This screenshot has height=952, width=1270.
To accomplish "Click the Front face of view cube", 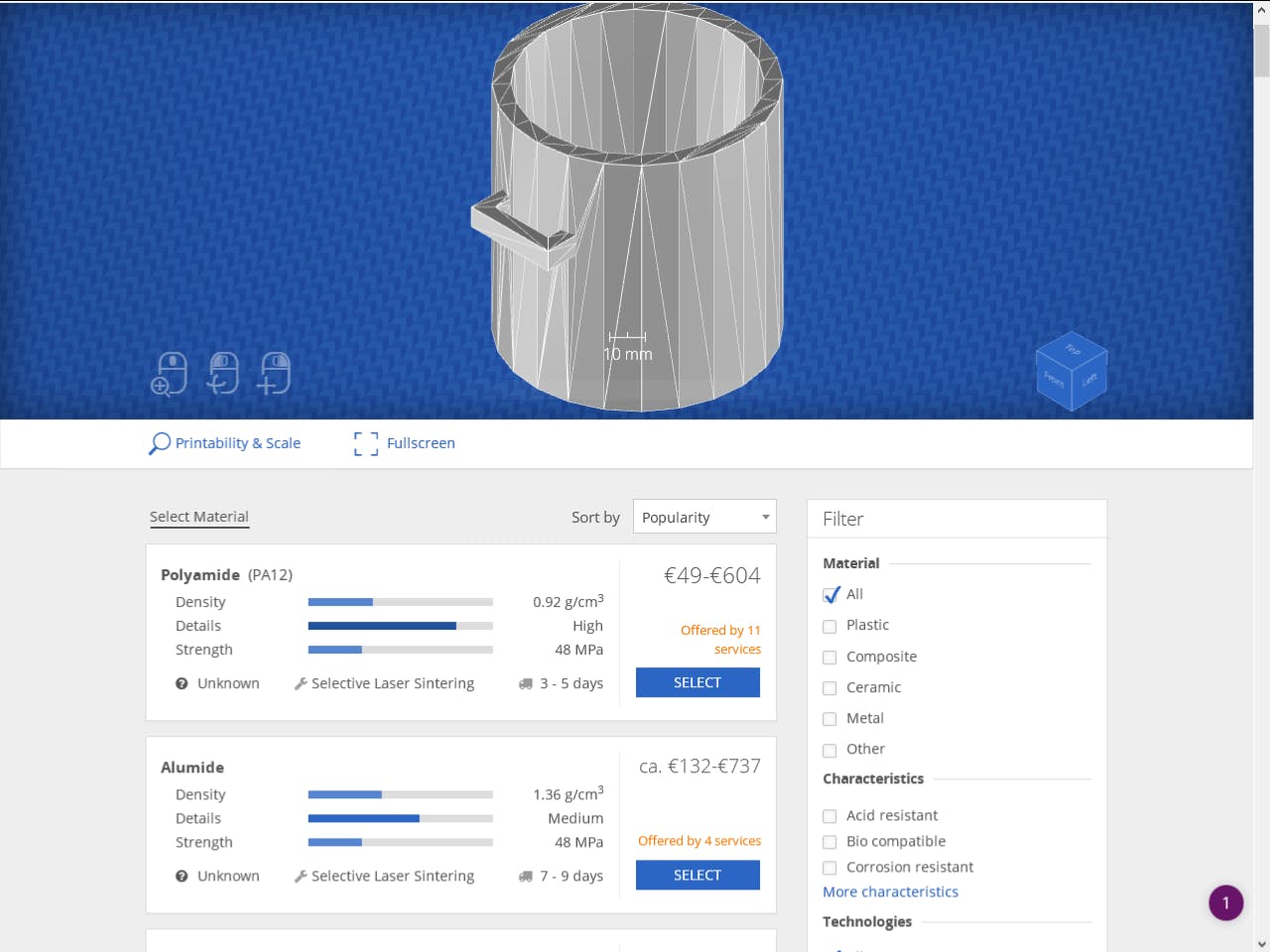I will 1053,380.
